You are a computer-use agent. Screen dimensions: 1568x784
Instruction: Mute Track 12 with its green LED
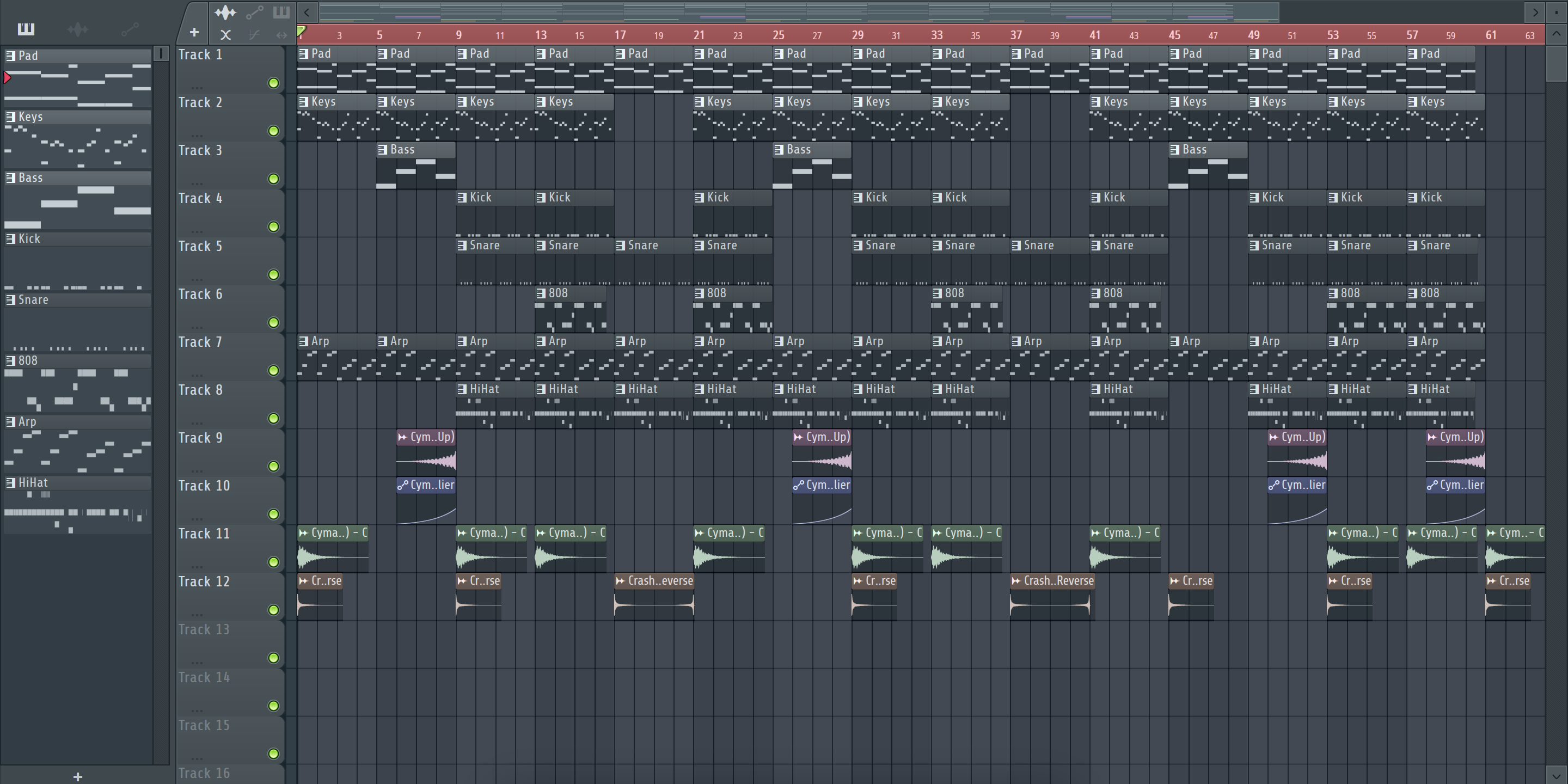coord(274,610)
